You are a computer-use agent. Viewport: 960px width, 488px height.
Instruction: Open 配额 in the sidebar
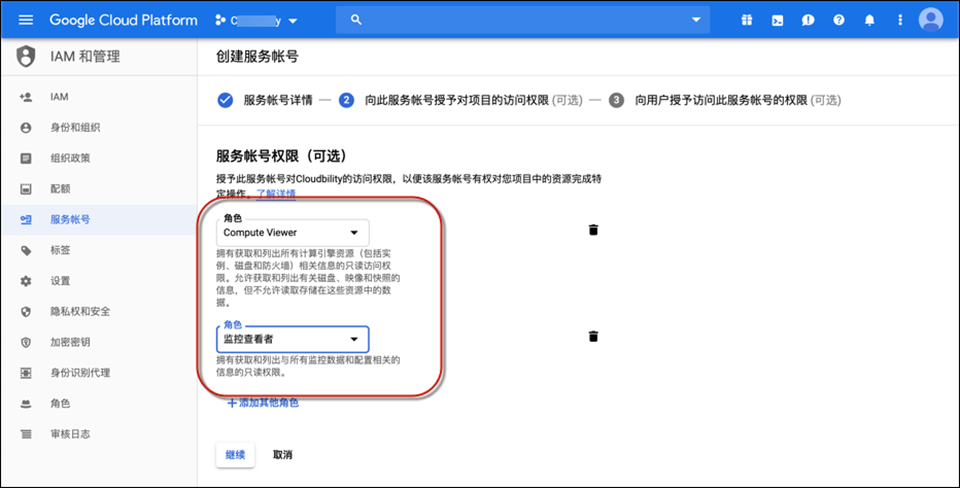60,189
